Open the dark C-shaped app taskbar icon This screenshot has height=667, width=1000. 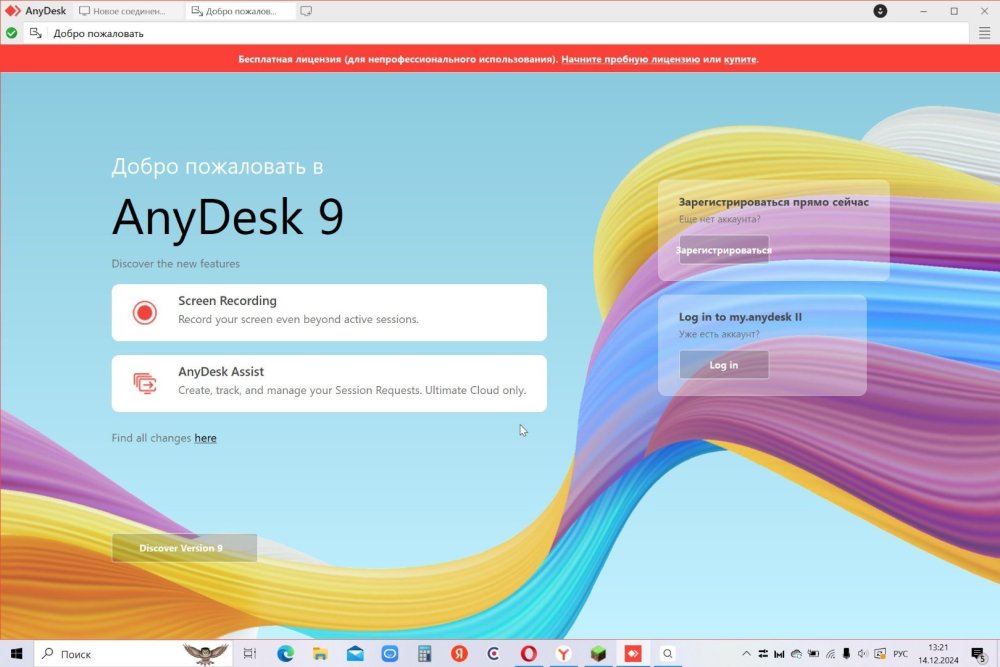494,654
